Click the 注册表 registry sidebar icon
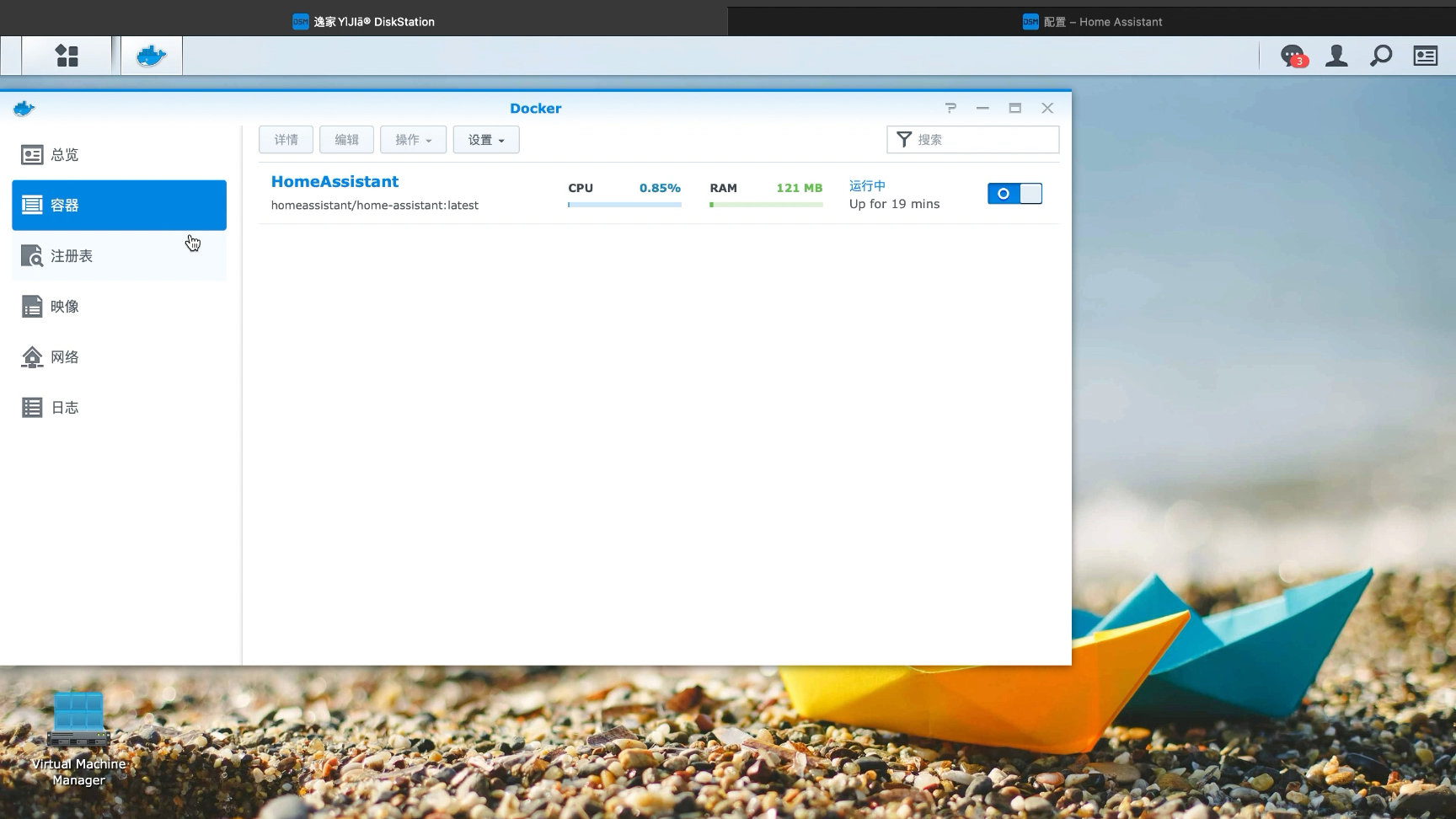1456x819 pixels. 32,255
